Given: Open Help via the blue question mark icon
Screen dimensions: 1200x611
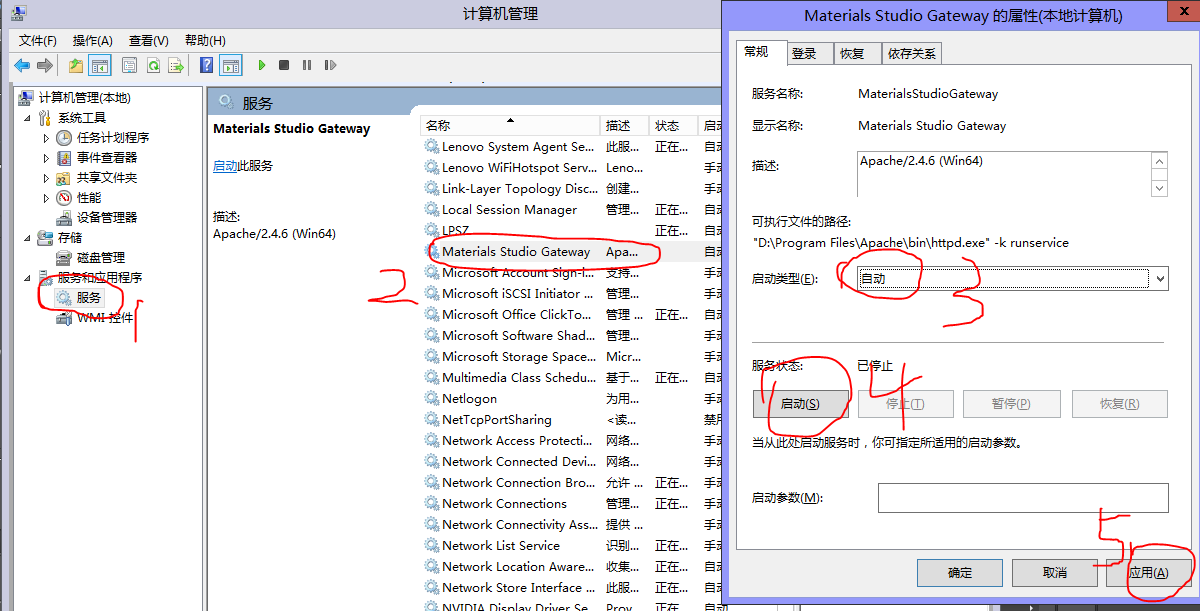Looking at the screenshot, I should click(206, 65).
